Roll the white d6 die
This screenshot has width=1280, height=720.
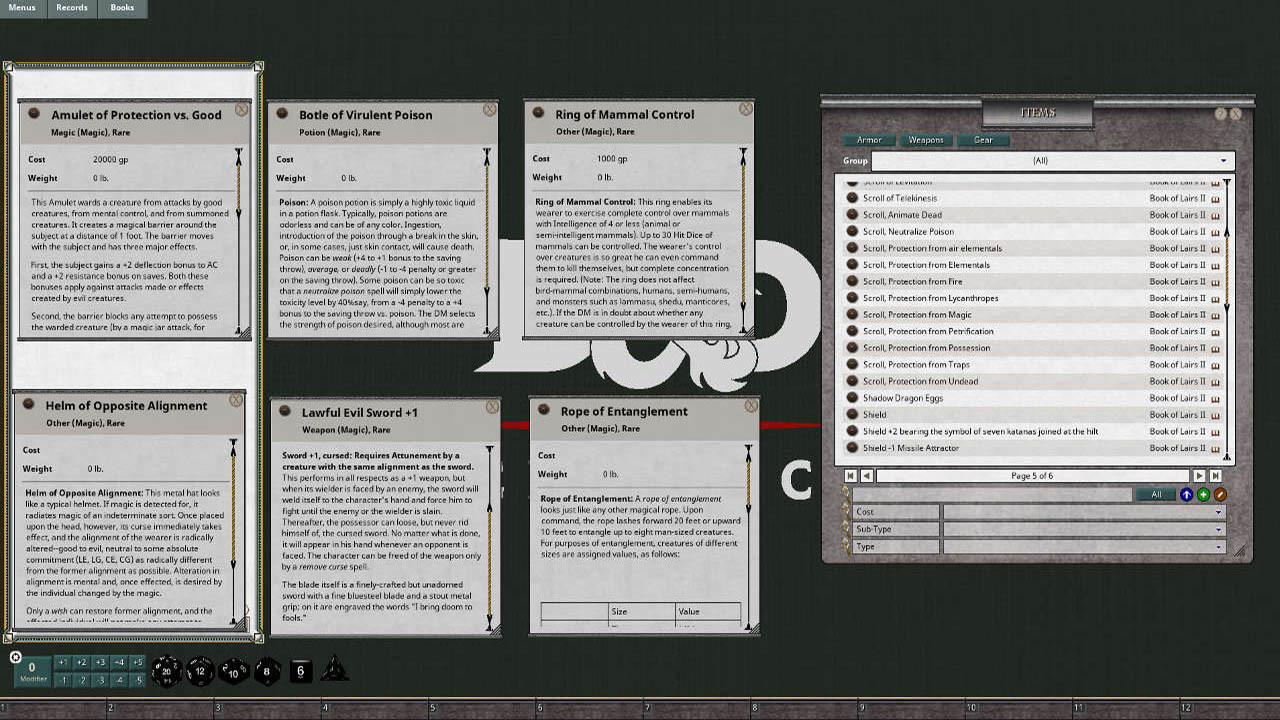point(299,672)
